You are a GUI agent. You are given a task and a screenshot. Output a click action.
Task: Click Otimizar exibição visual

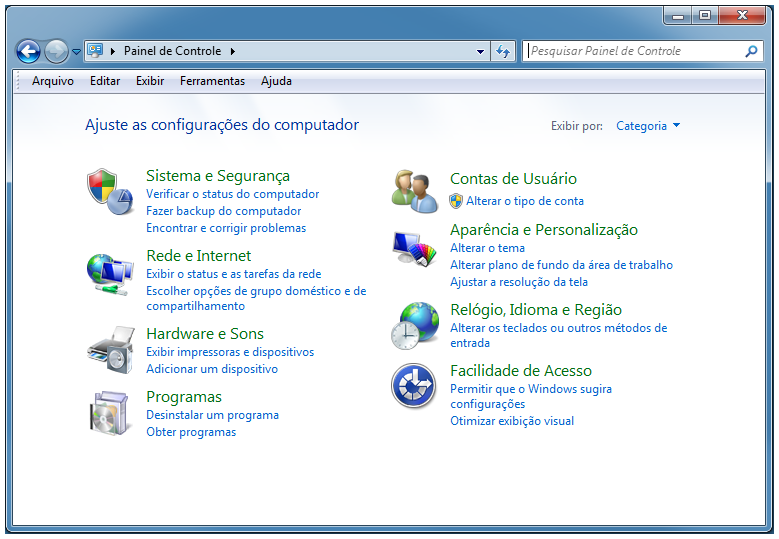tap(512, 421)
